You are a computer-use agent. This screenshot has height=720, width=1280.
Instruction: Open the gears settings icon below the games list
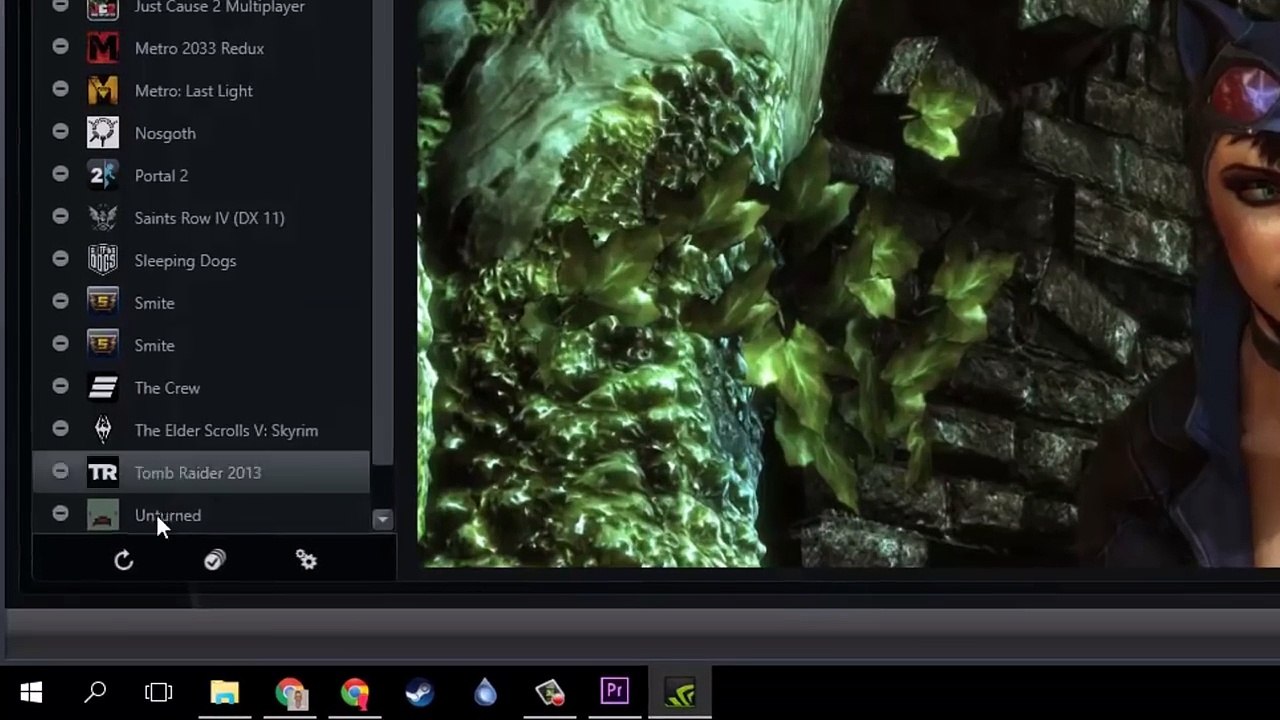[307, 560]
